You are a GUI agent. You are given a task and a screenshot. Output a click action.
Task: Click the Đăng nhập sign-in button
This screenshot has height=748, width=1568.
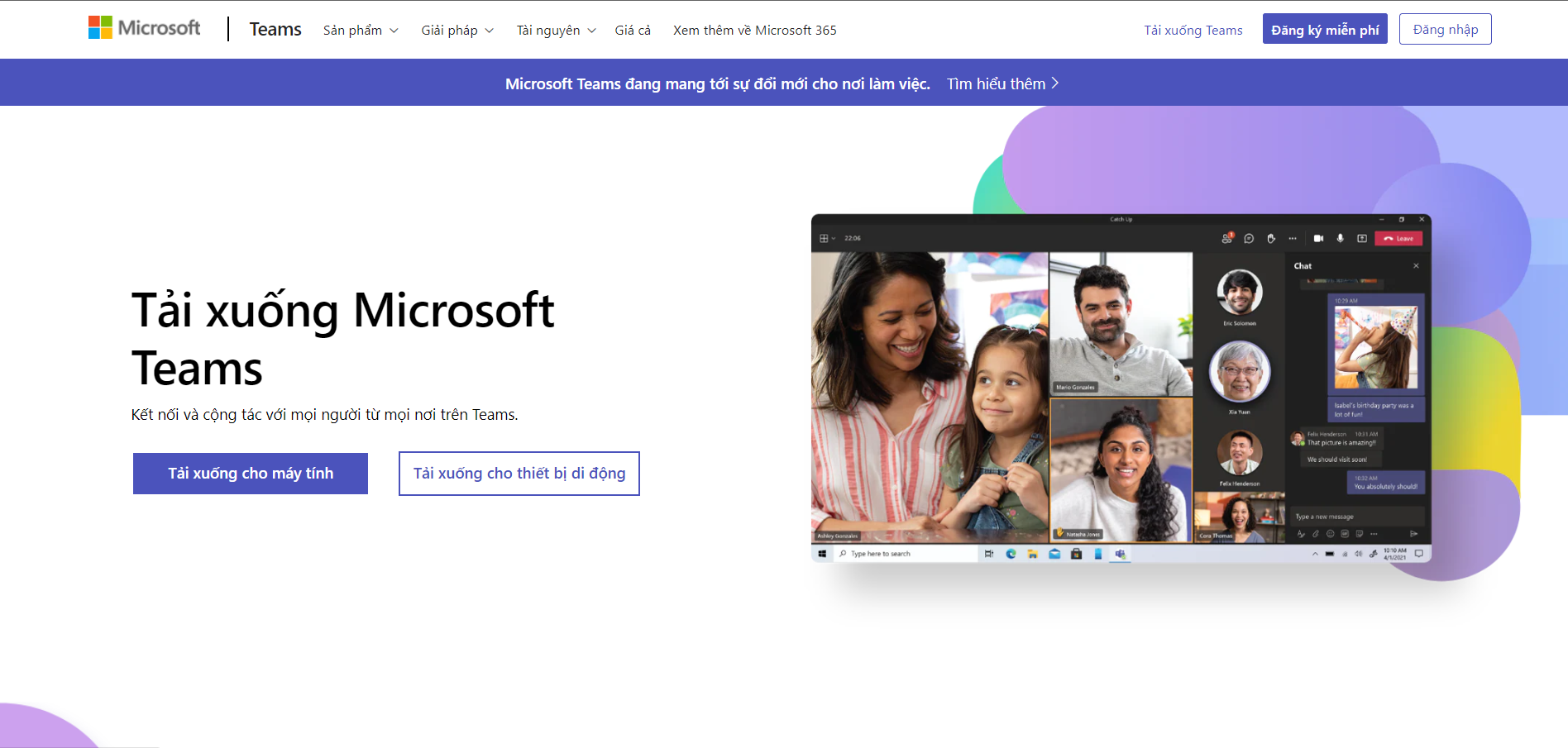(1445, 30)
